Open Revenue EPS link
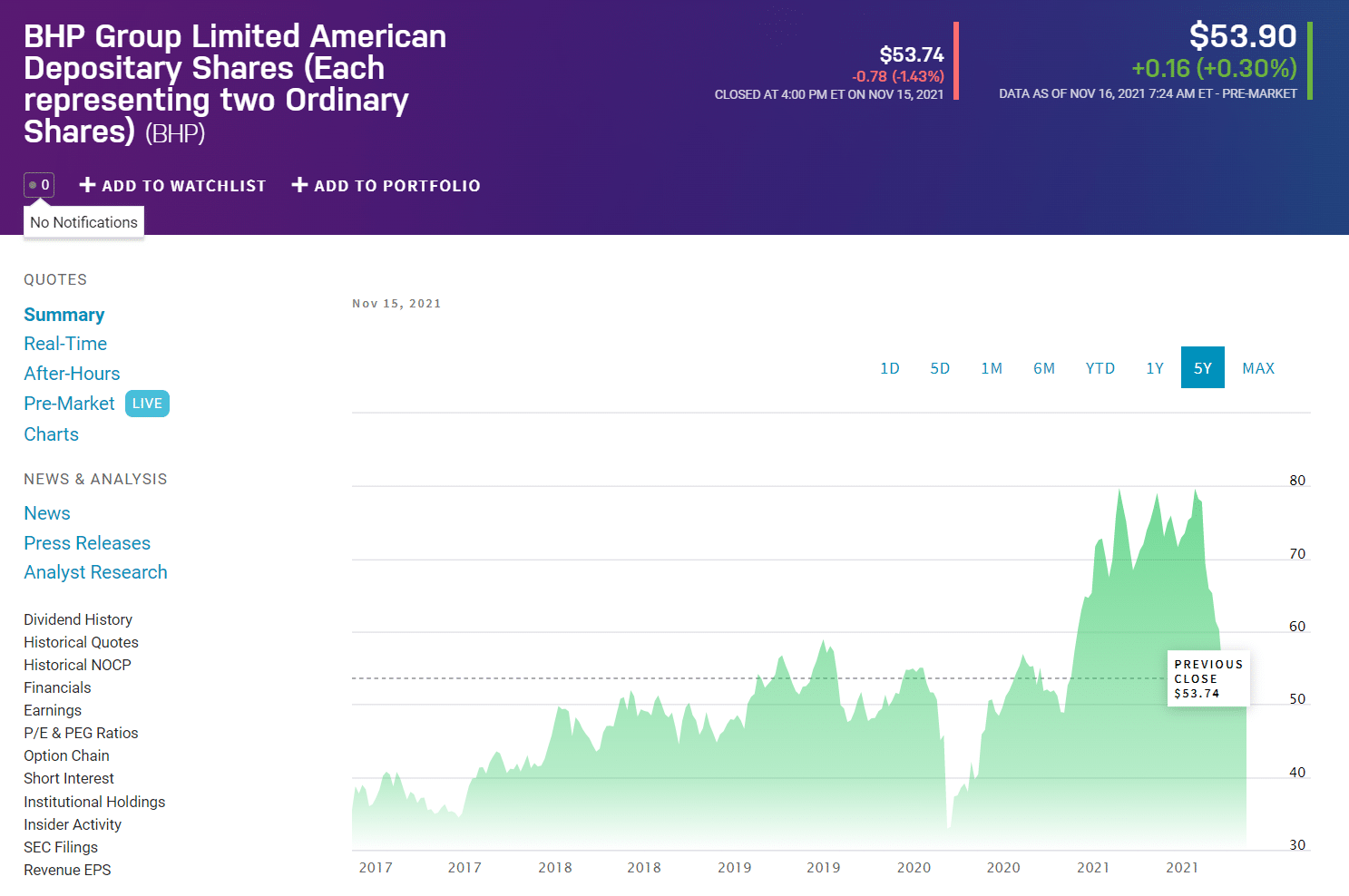The image size is (1349, 896). coord(67,870)
